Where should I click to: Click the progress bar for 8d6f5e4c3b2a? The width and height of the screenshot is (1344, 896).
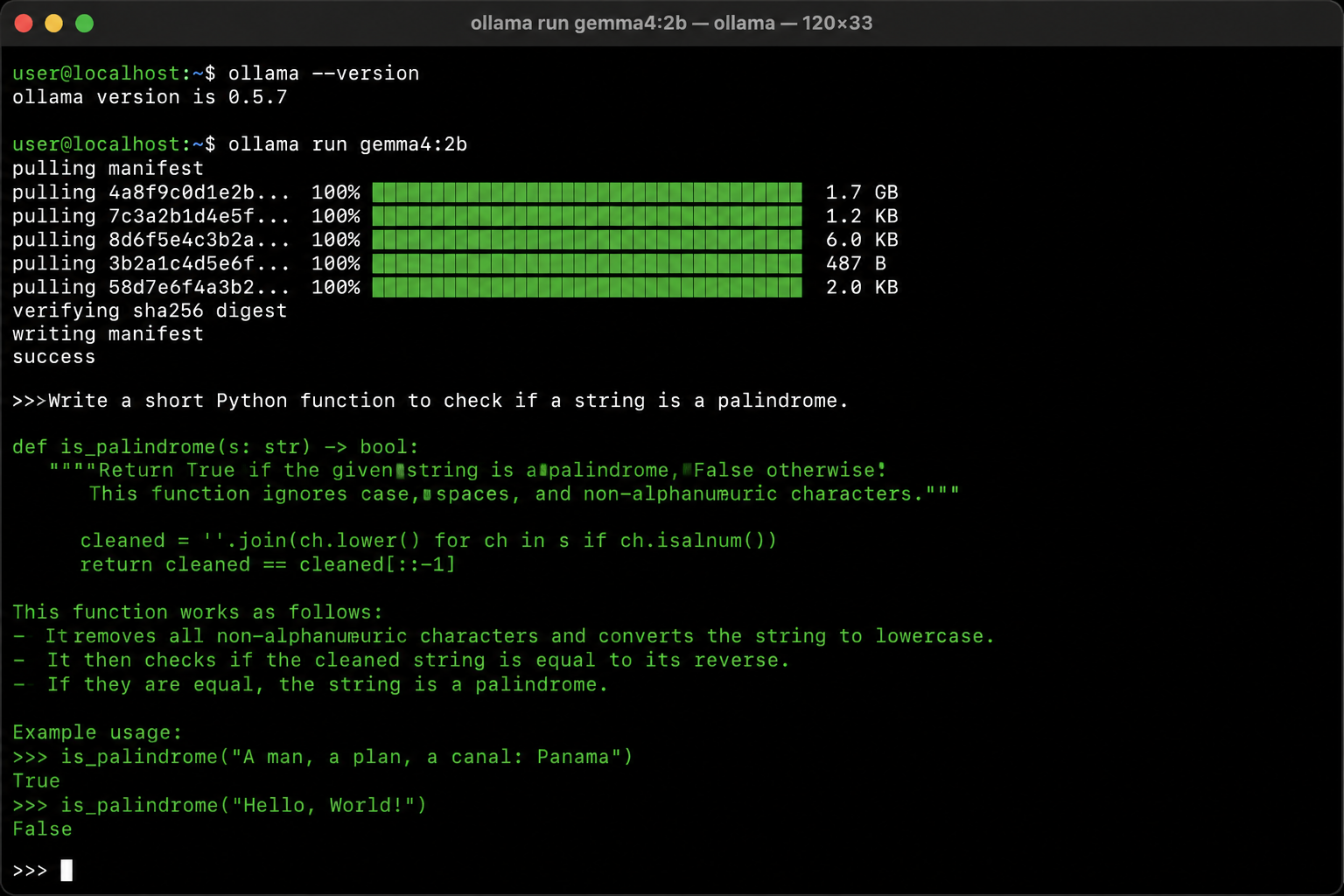[x=587, y=240]
